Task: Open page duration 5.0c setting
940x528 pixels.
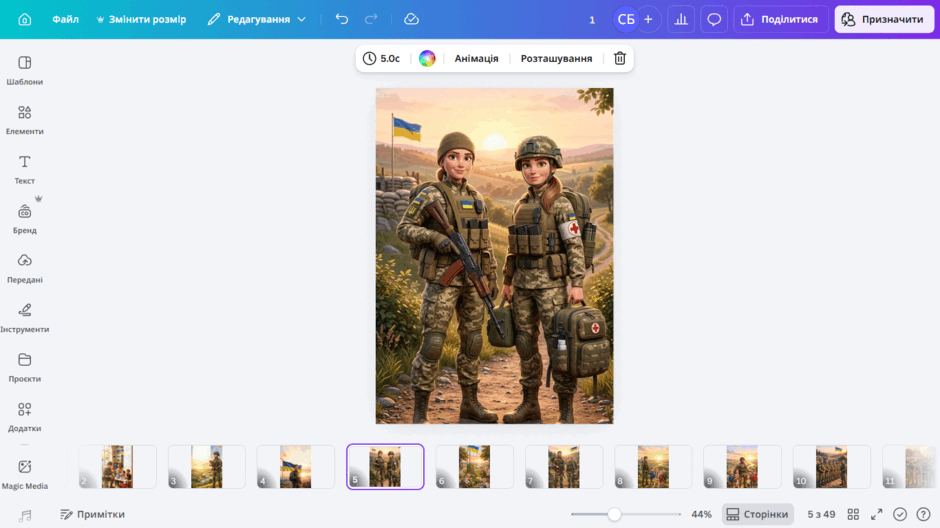Action: click(381, 58)
